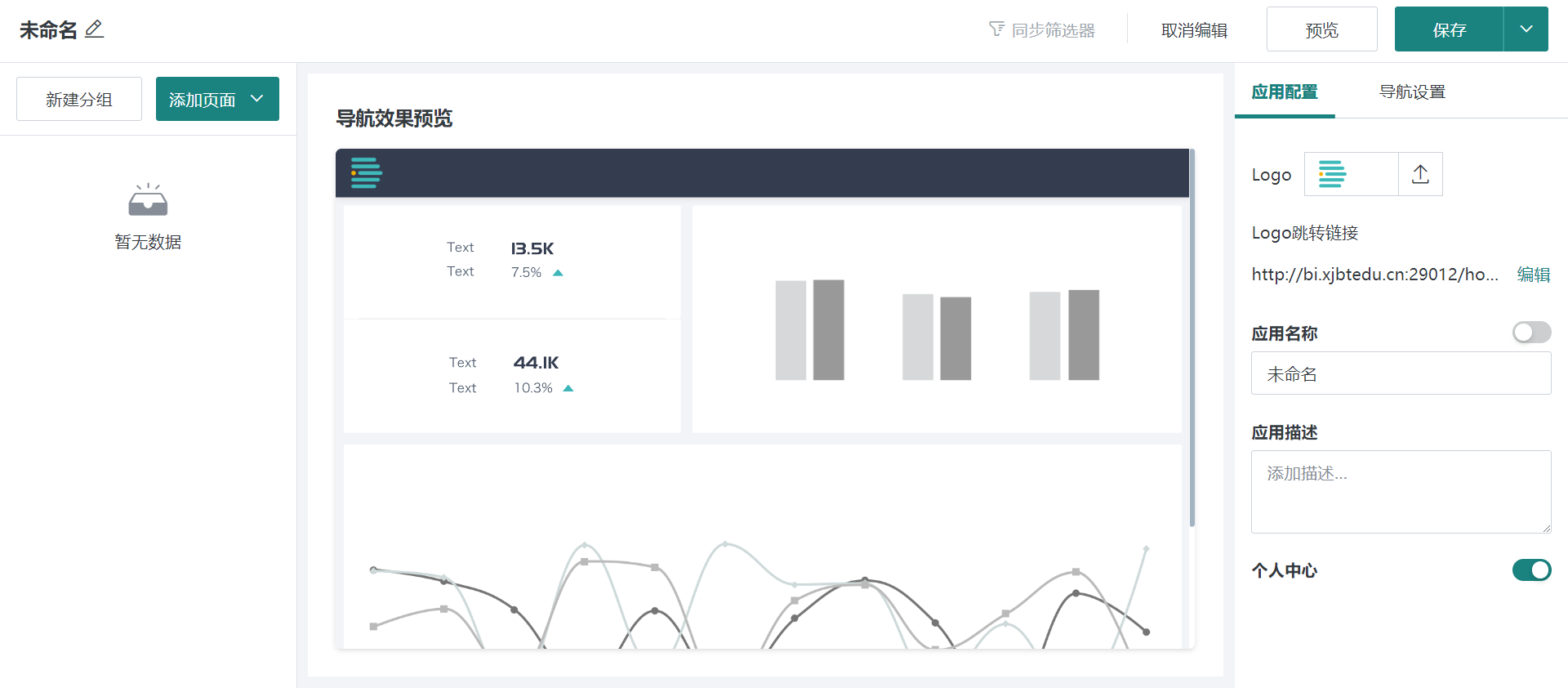The height and width of the screenshot is (688, 1568).
Task: Select the 应用配置 tab
Action: tap(1285, 92)
